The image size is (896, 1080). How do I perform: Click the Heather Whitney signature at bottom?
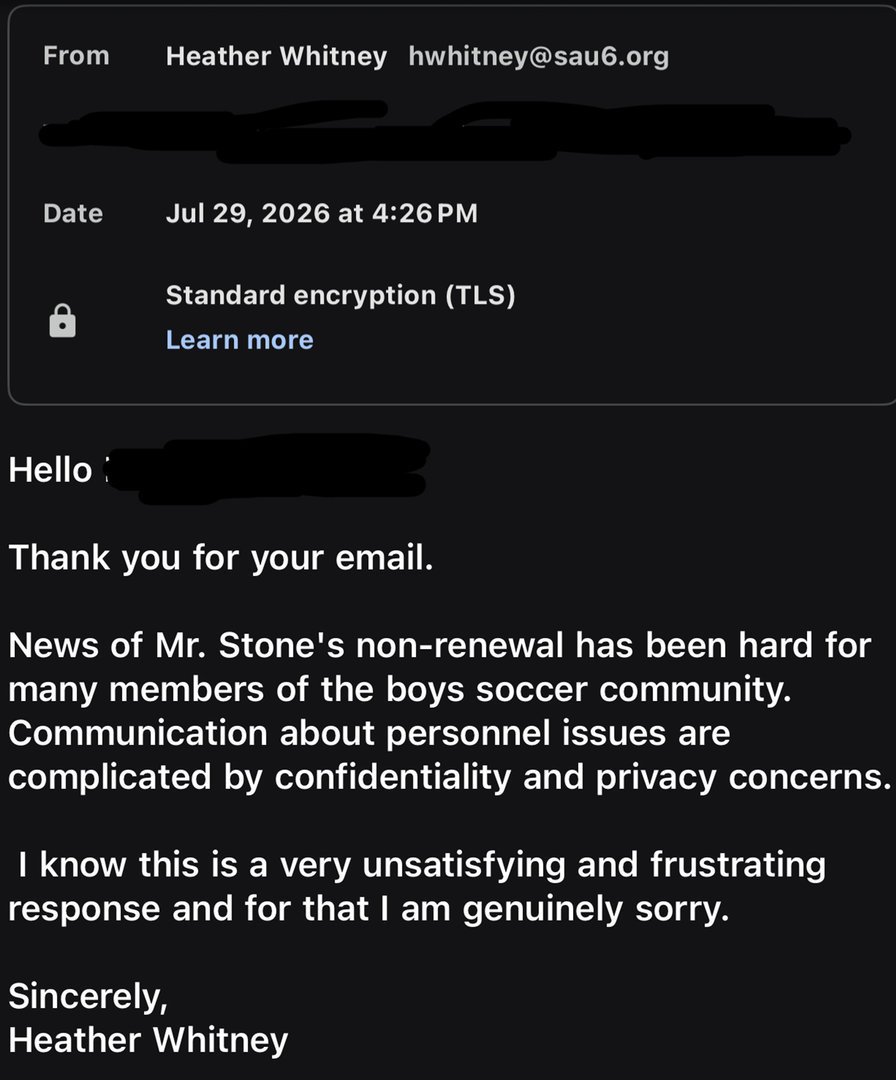(148, 1041)
